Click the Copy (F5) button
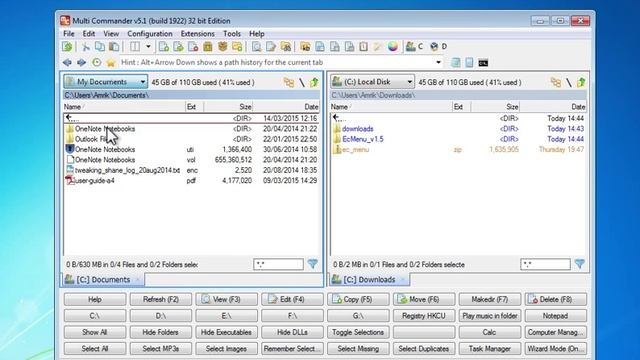The image size is (640, 360). coord(358,299)
